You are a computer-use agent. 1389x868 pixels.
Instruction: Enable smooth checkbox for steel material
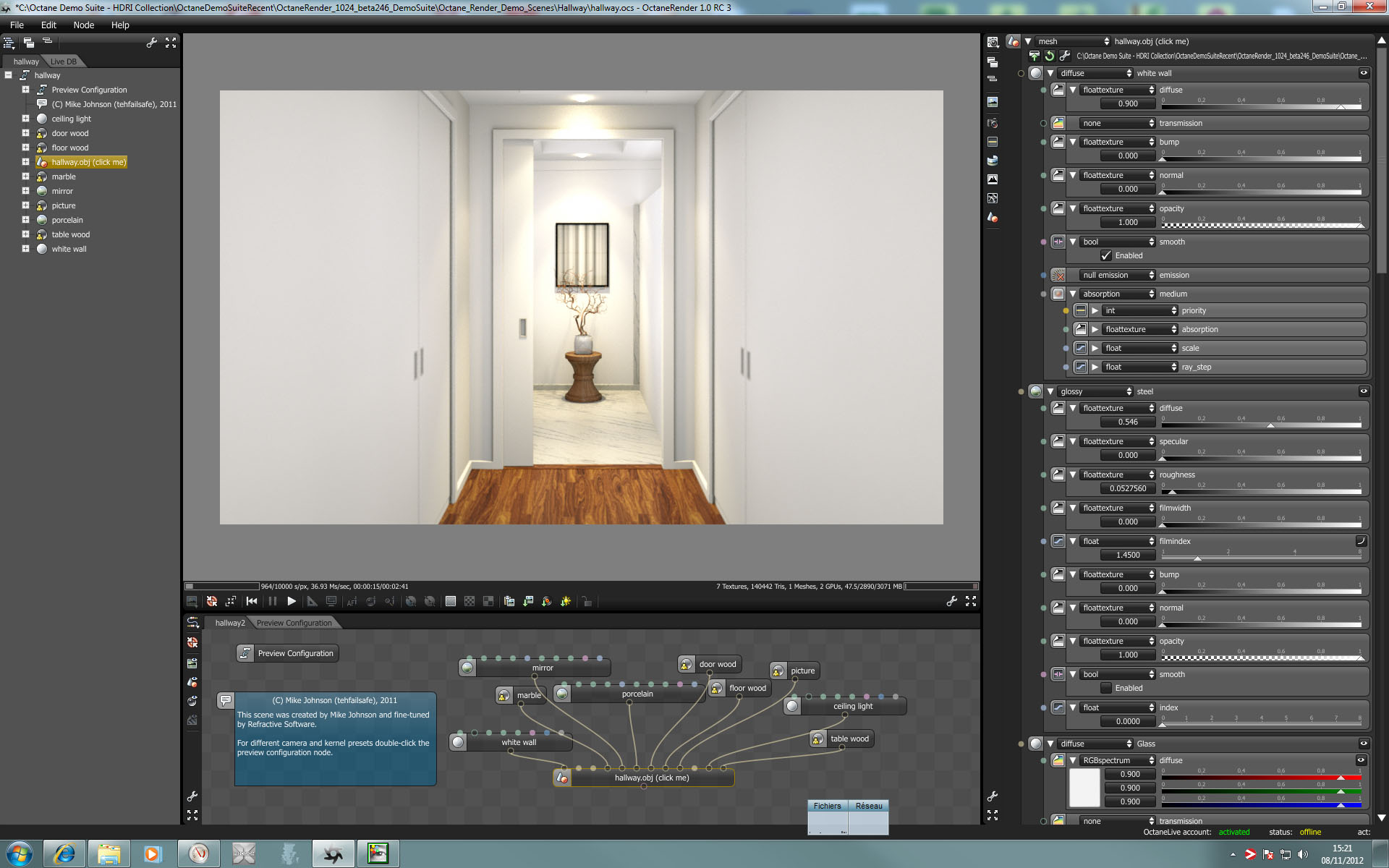(1105, 688)
